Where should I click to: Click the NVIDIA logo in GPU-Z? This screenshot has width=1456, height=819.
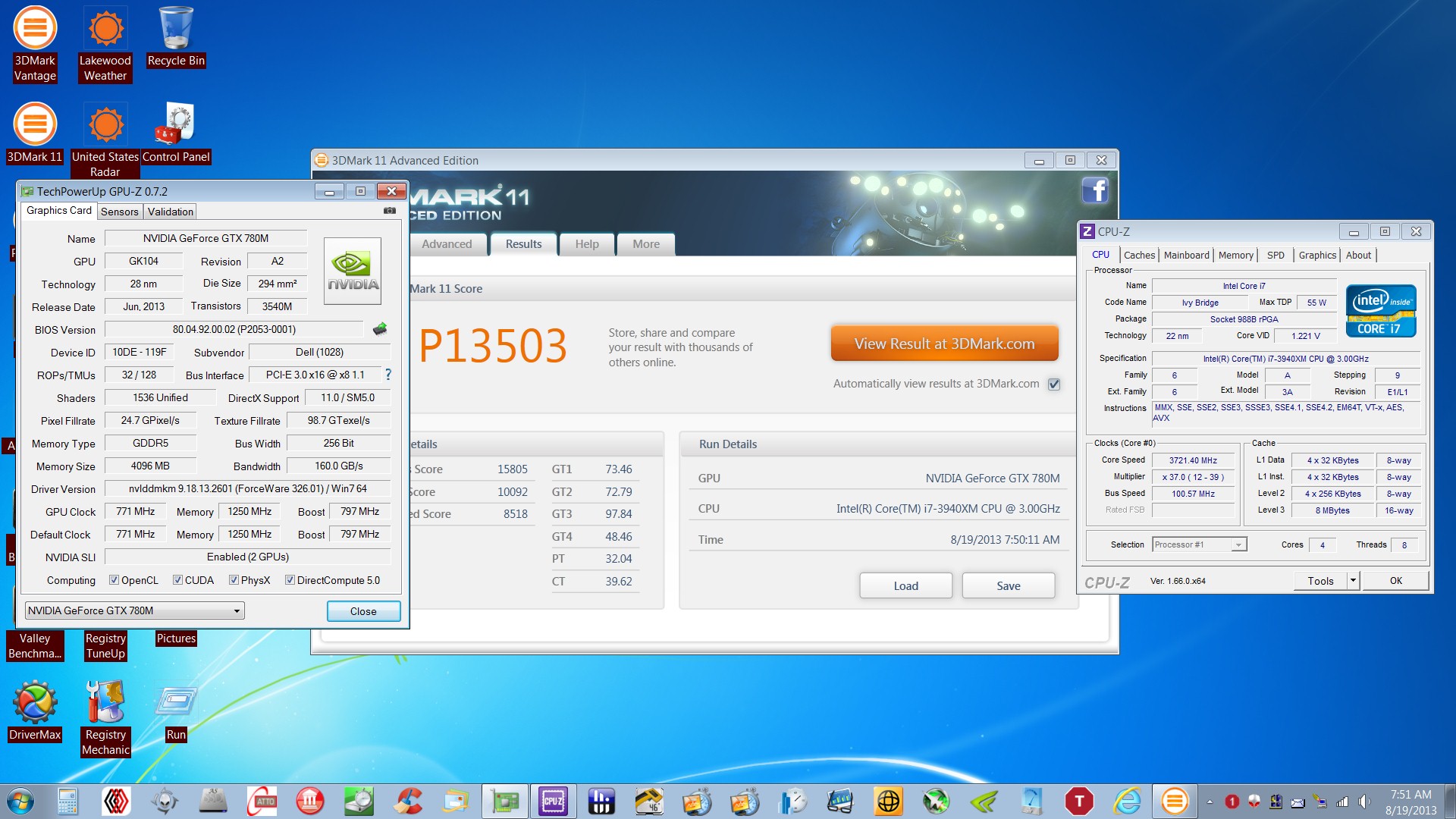click(x=353, y=271)
